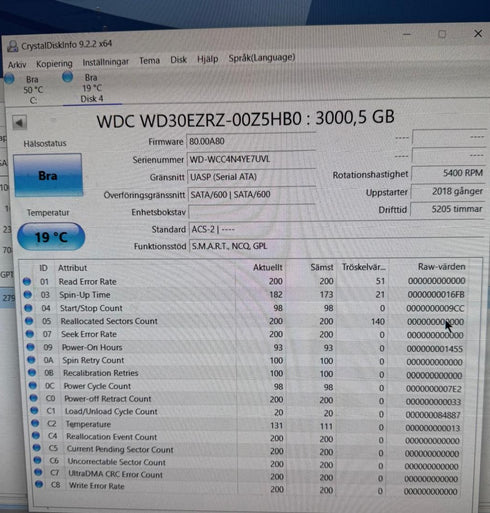Click the Raw-värden column header
490x513 pixels.
pos(441,267)
